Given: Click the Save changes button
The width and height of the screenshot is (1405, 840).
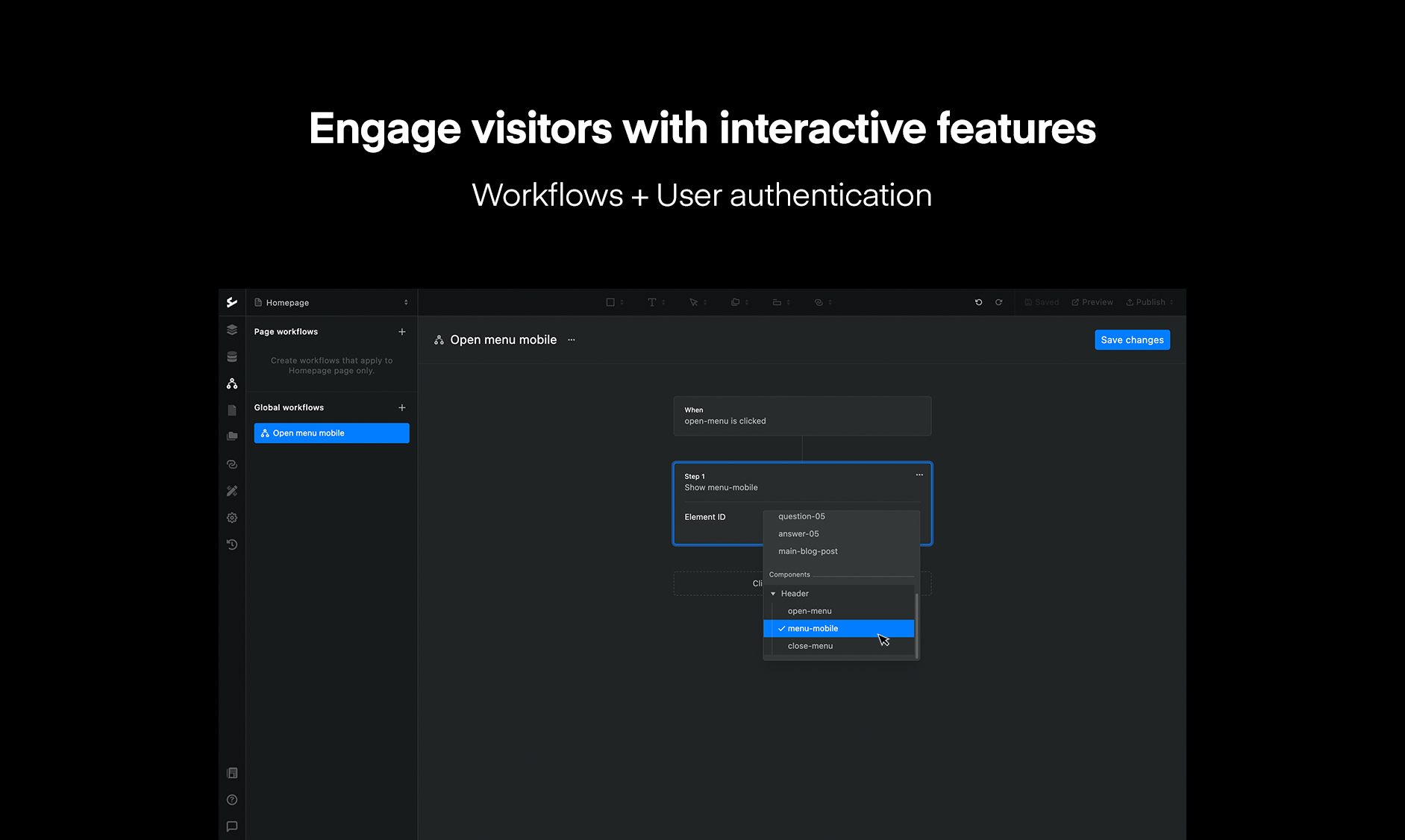Looking at the screenshot, I should (1132, 339).
